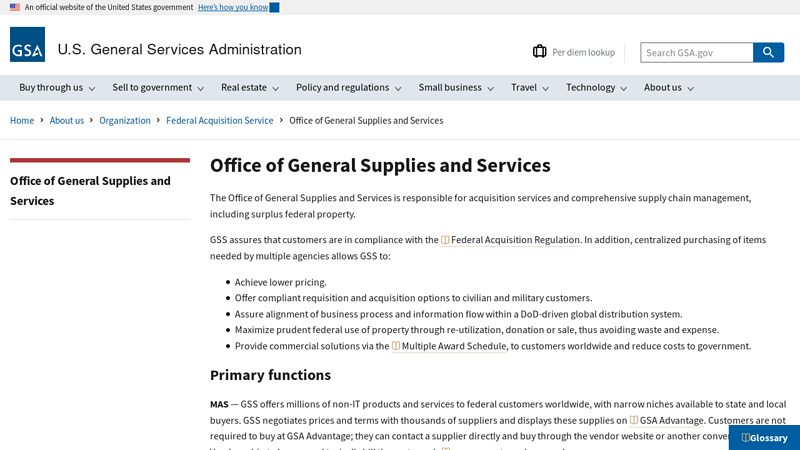Expand the Buy through us menu
800x450 pixels.
coord(57,88)
